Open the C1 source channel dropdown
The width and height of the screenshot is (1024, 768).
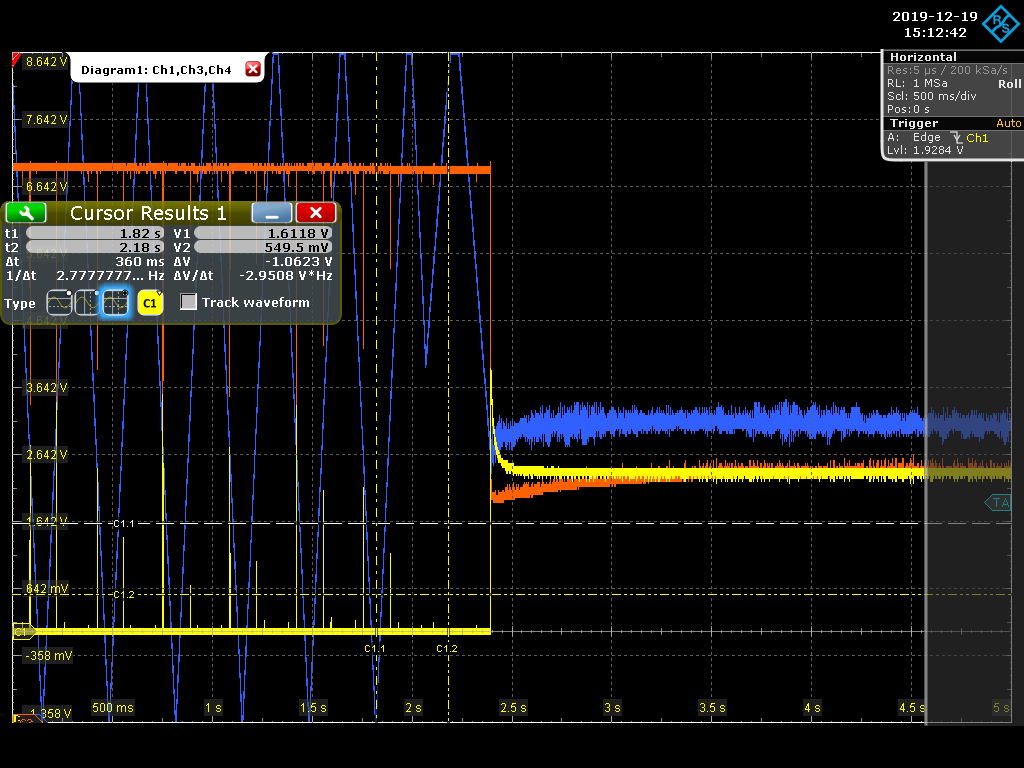150,303
